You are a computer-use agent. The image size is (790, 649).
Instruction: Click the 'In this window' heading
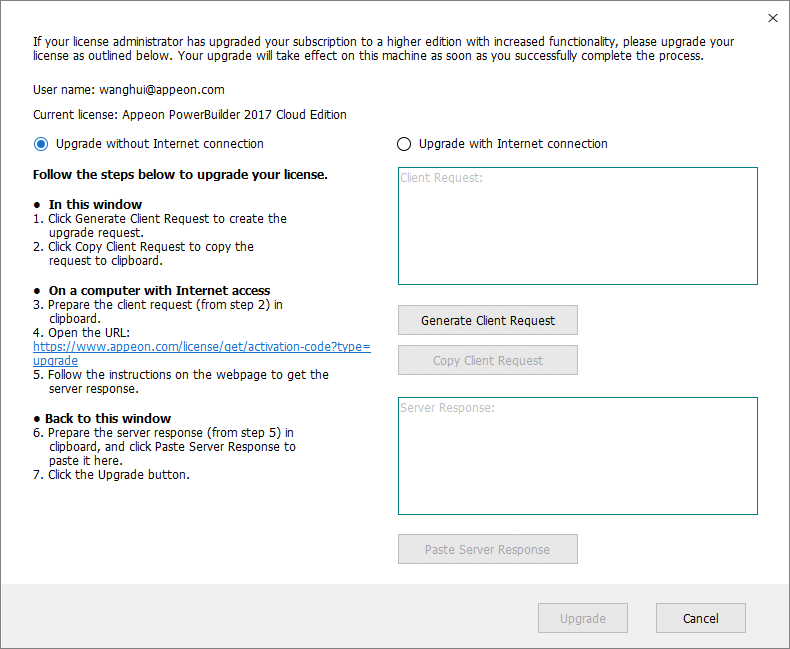point(95,205)
